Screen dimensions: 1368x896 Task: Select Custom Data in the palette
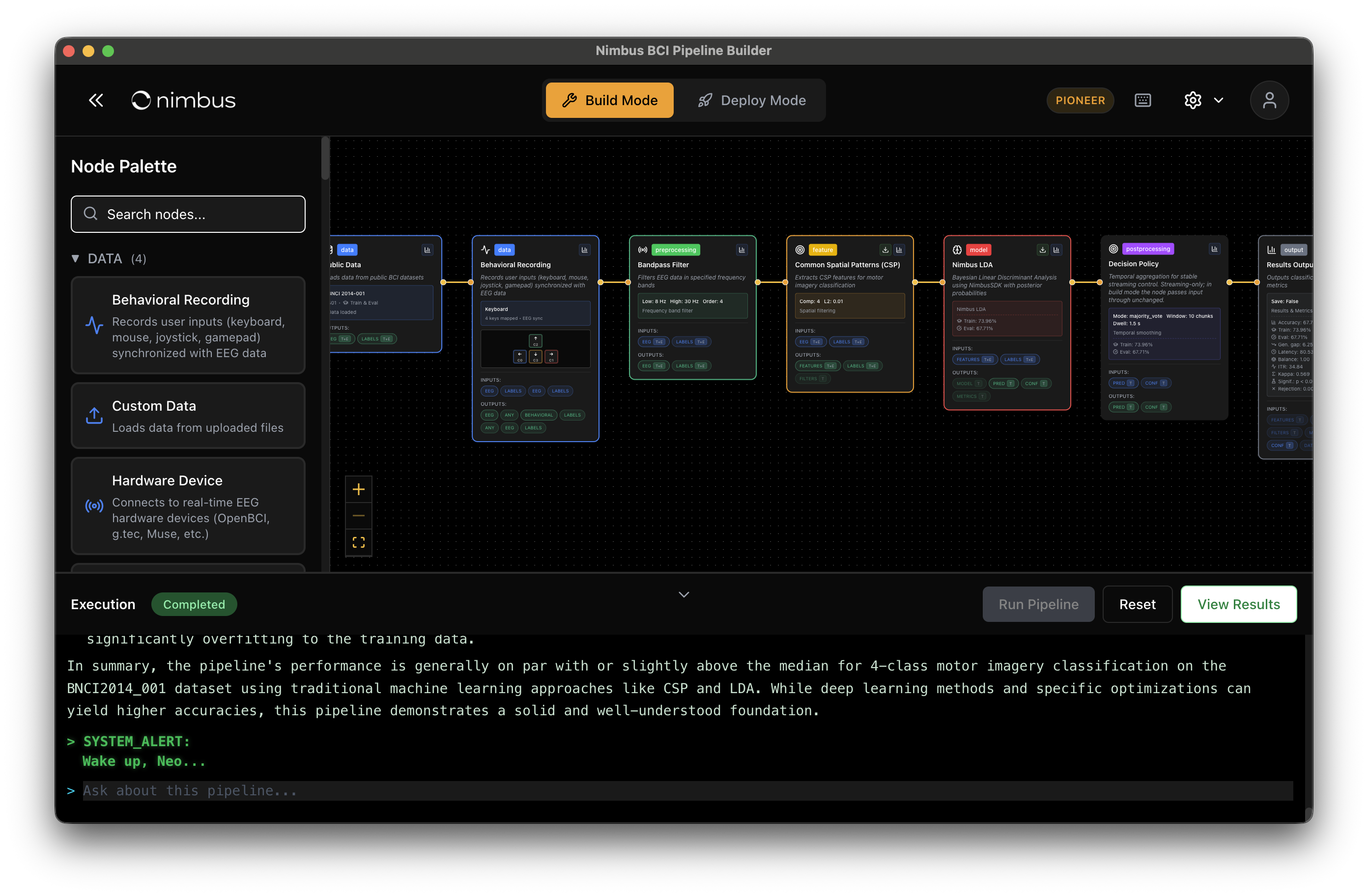[188, 416]
